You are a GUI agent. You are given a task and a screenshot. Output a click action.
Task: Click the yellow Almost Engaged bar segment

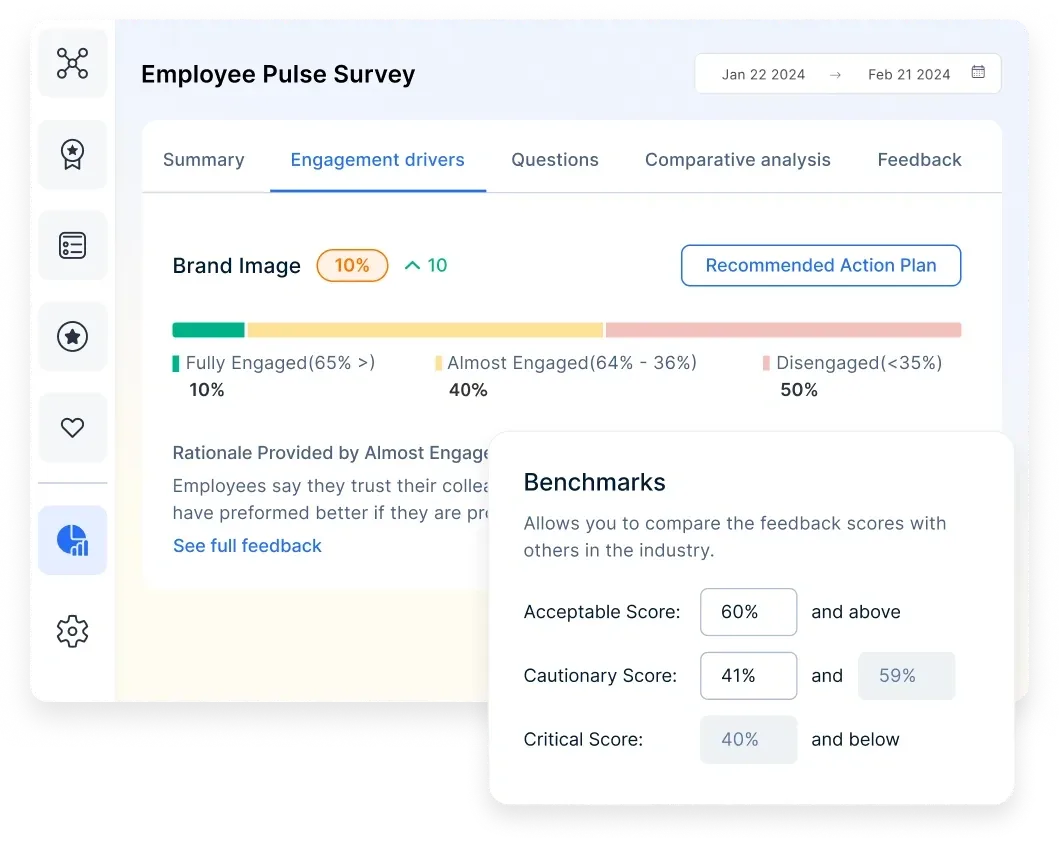(x=425, y=329)
